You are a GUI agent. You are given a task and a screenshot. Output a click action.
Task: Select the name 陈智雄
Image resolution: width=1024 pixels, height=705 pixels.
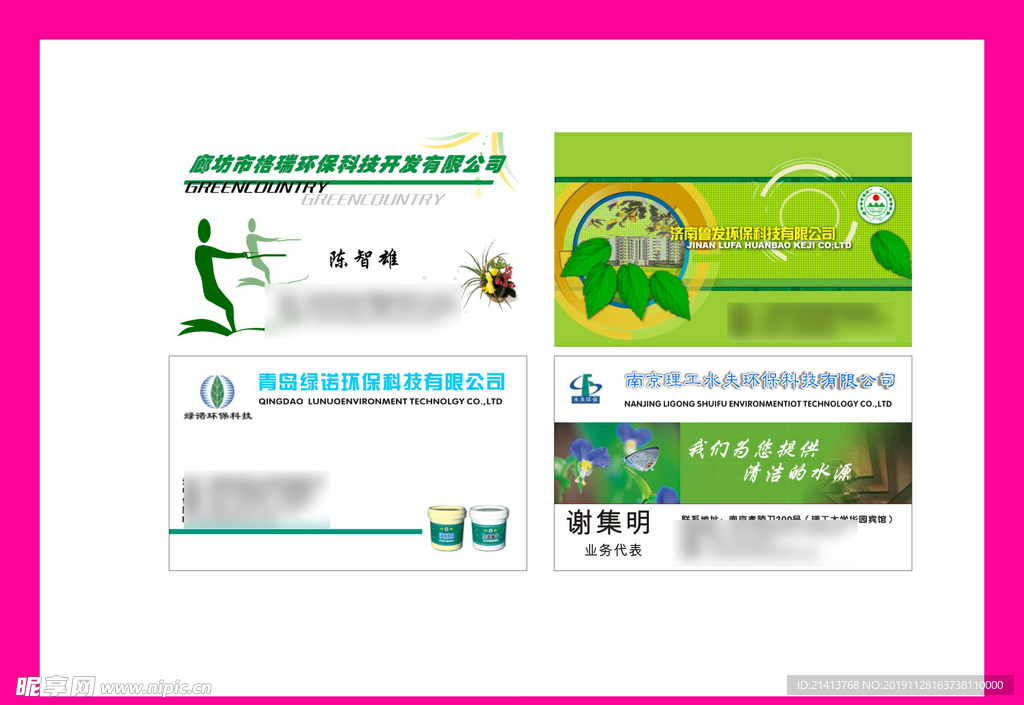click(364, 259)
